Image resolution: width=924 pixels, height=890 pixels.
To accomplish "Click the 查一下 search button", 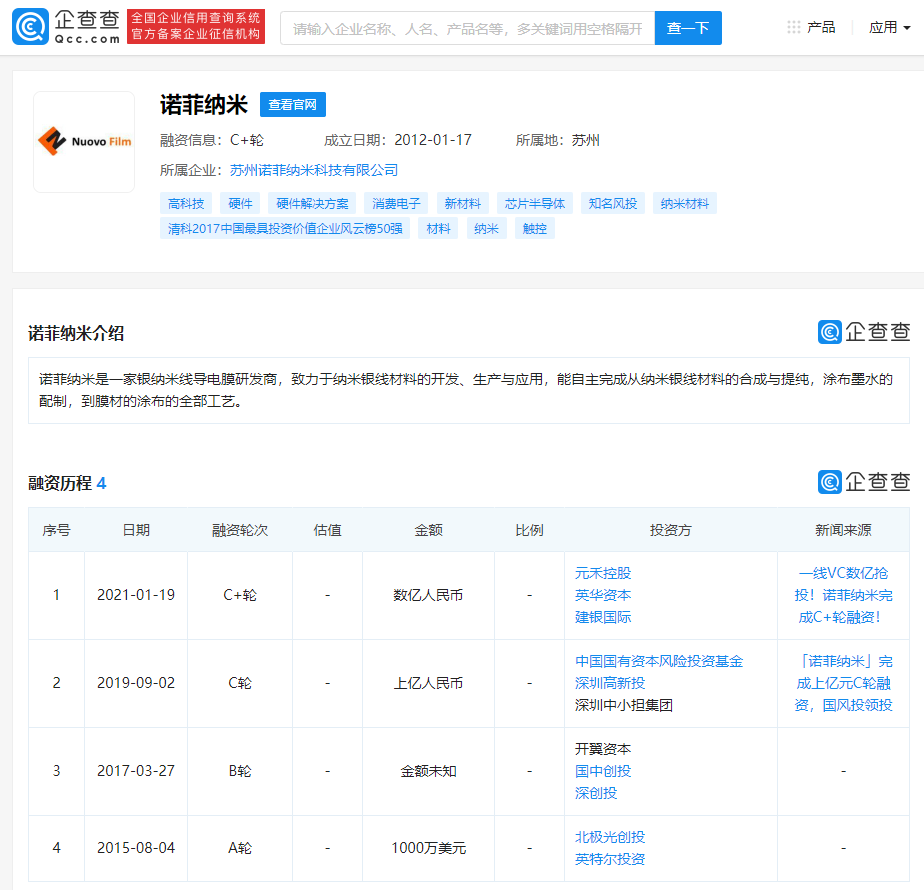I will 688,28.
